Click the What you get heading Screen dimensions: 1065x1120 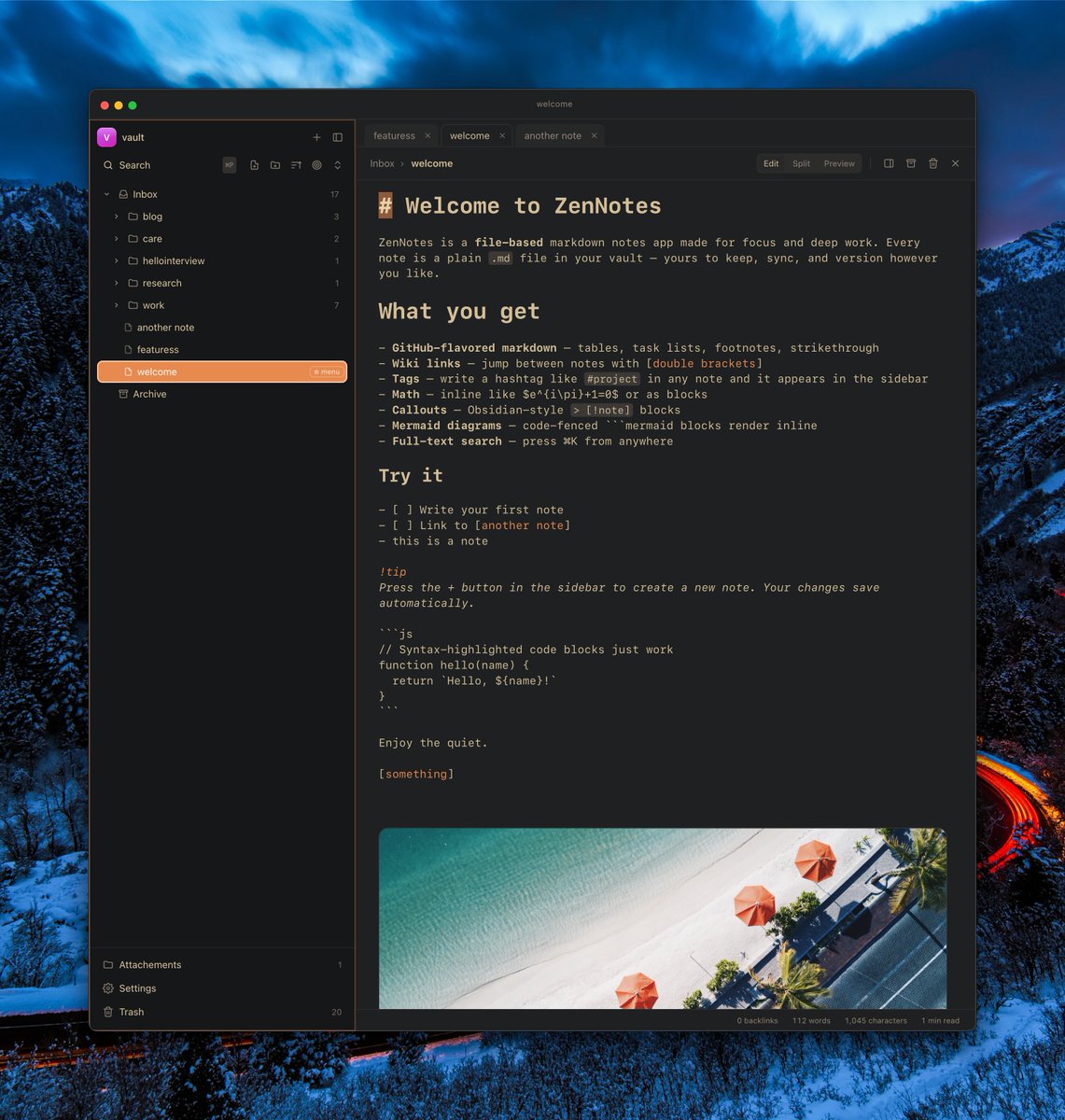click(x=459, y=312)
